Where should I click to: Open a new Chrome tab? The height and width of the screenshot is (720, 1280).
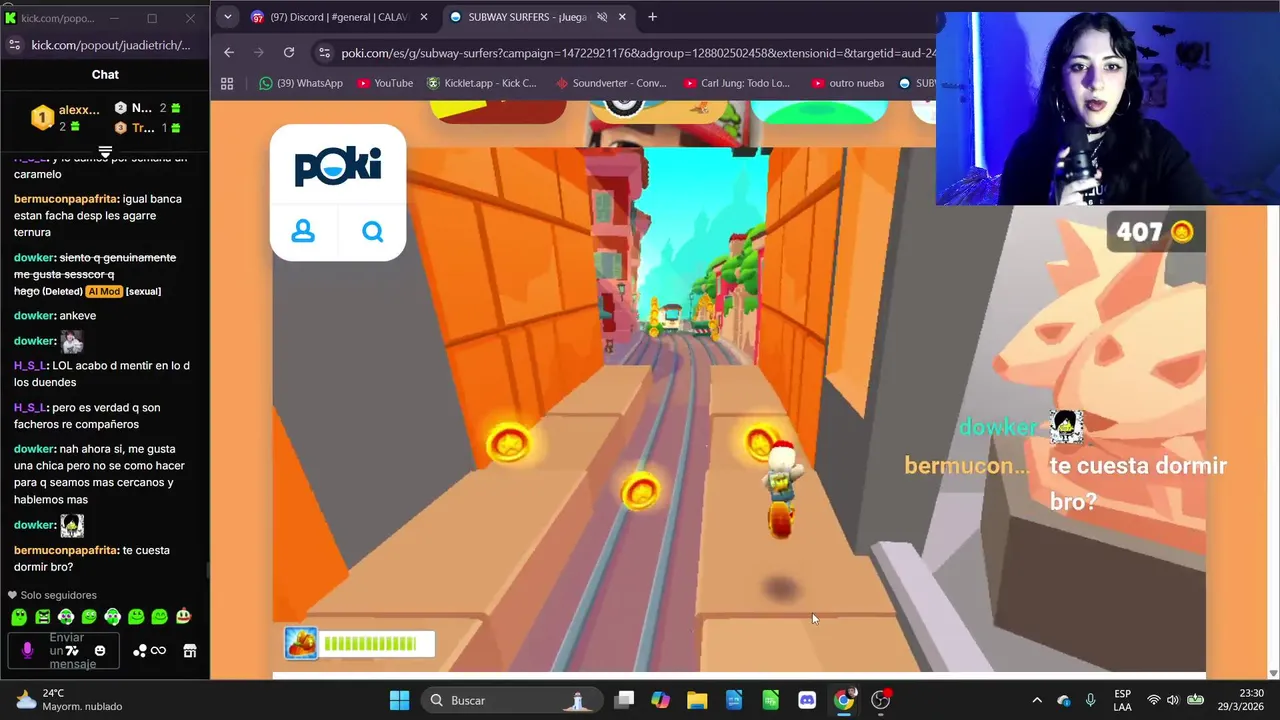652,17
